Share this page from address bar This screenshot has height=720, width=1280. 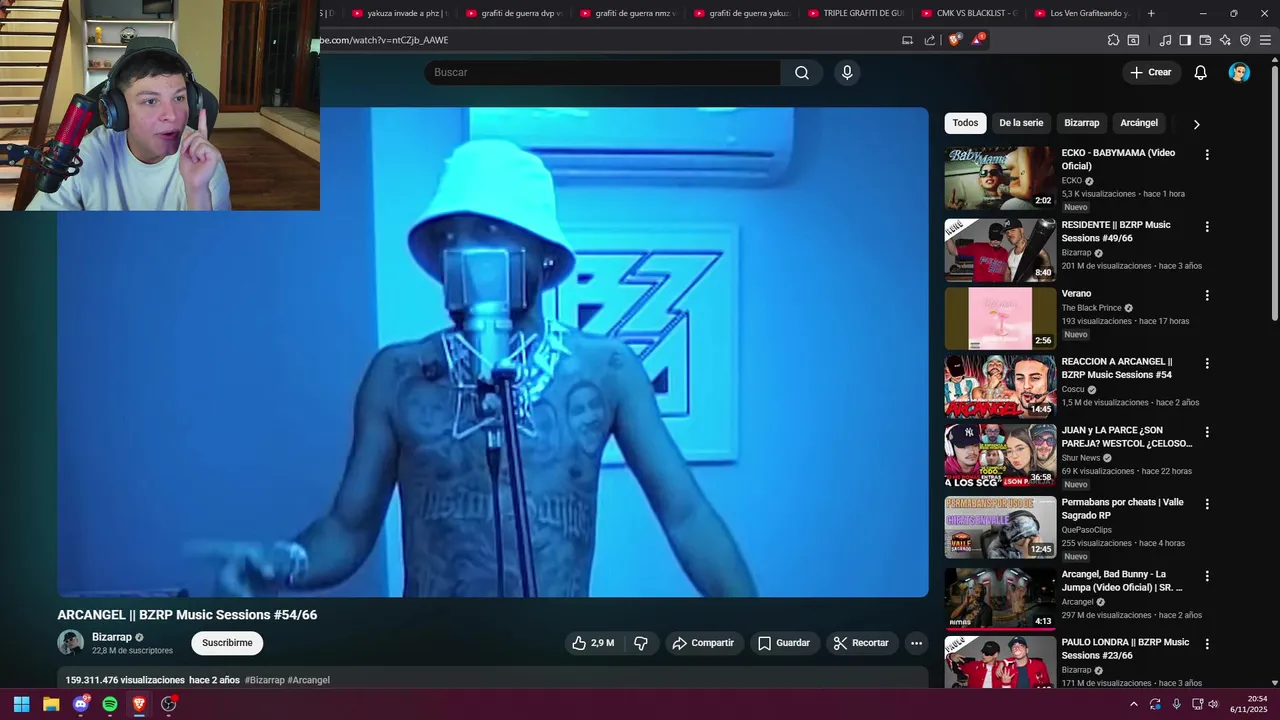[x=930, y=40]
